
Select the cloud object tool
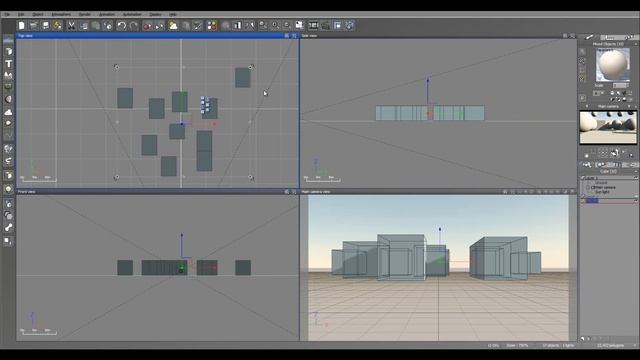coord(8,111)
